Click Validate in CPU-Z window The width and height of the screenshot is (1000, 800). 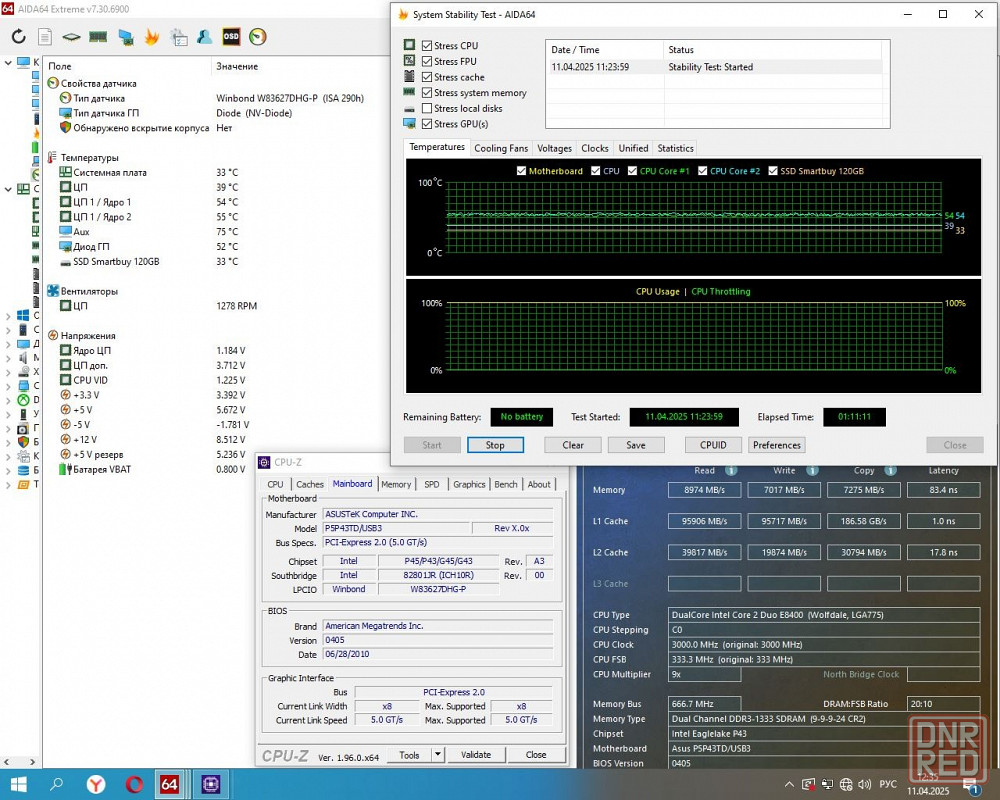[476, 754]
